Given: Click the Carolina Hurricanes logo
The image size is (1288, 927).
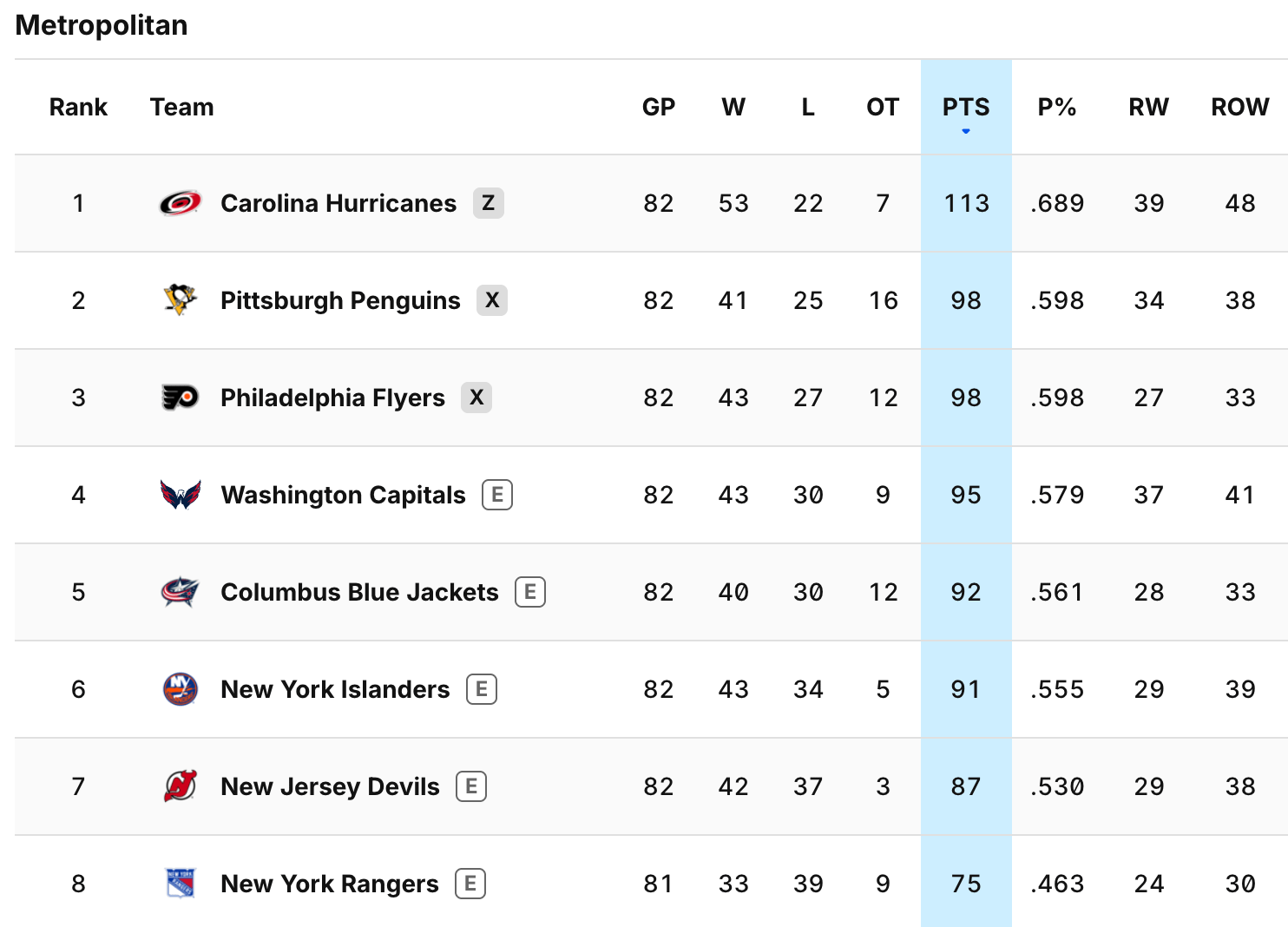Looking at the screenshot, I should click(x=181, y=203).
